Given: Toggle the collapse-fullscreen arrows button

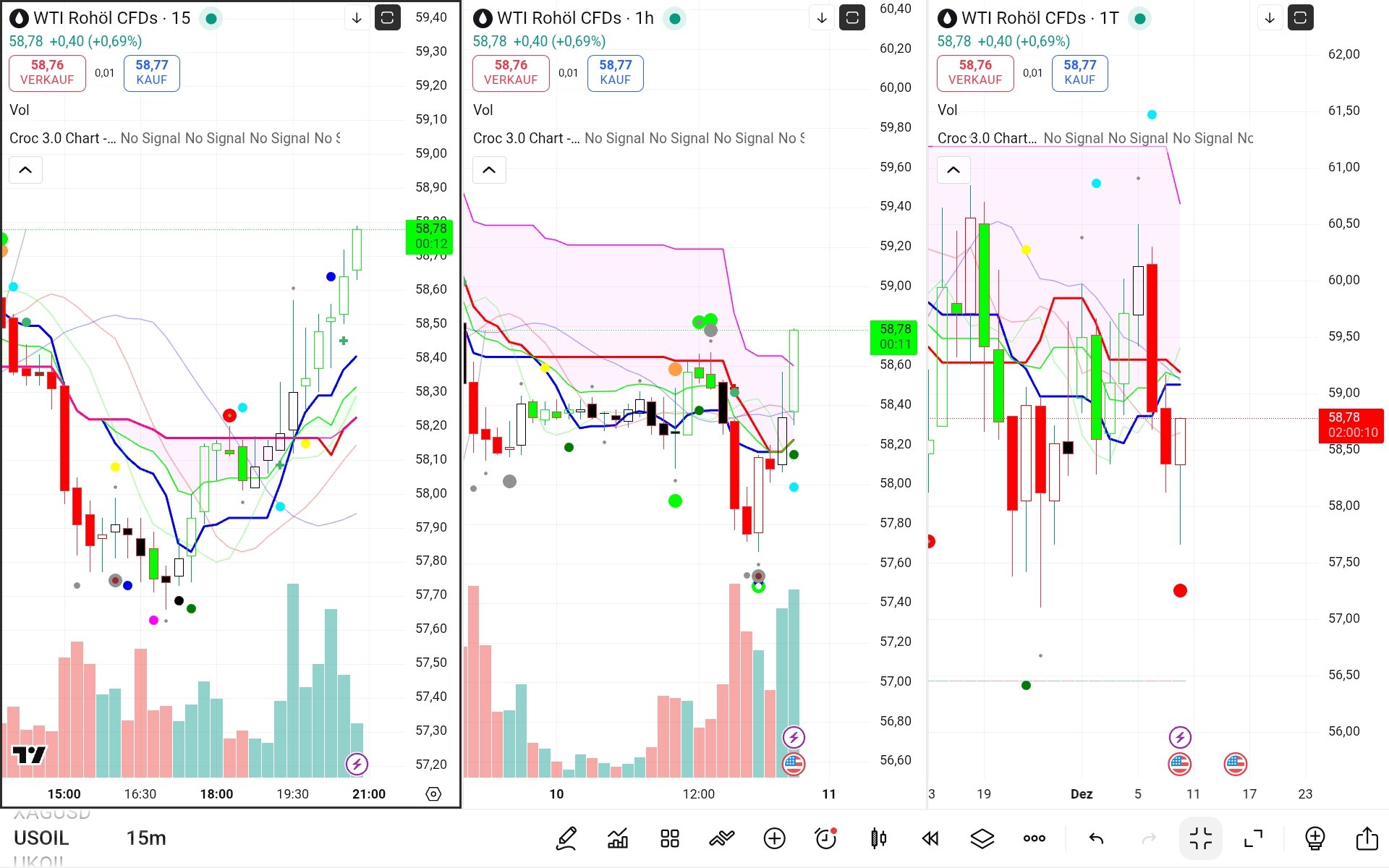Looking at the screenshot, I should 1200,838.
